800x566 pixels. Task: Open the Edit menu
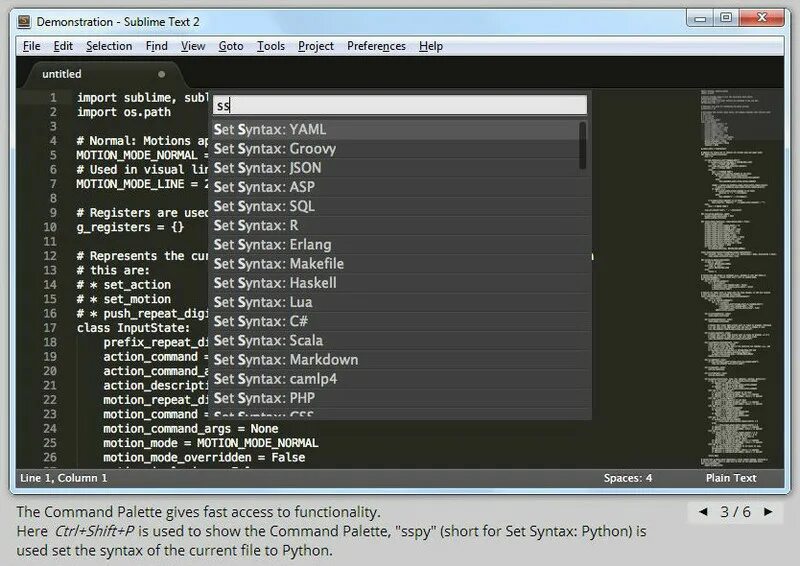63,46
